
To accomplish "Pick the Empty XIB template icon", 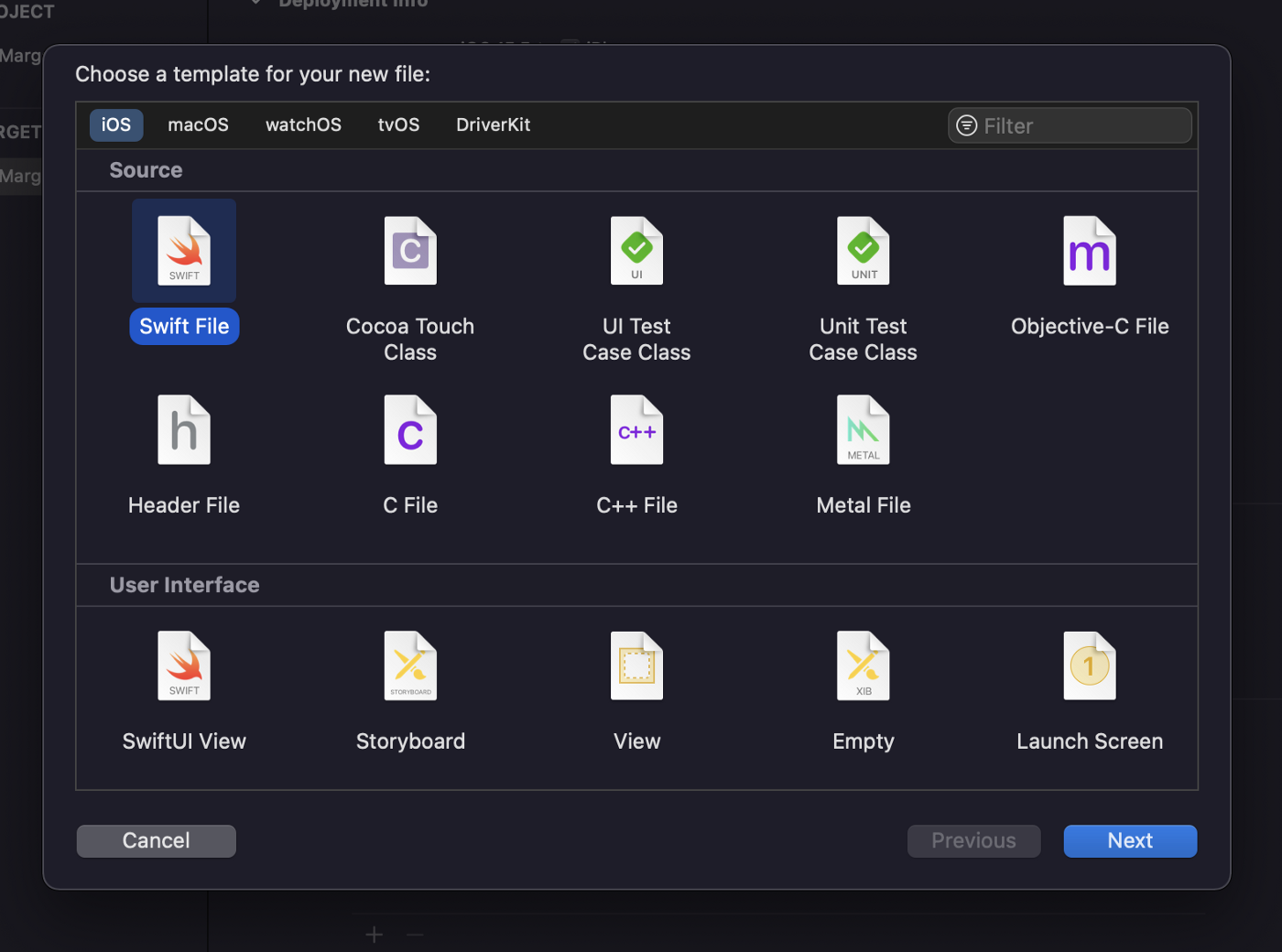I will click(x=864, y=665).
